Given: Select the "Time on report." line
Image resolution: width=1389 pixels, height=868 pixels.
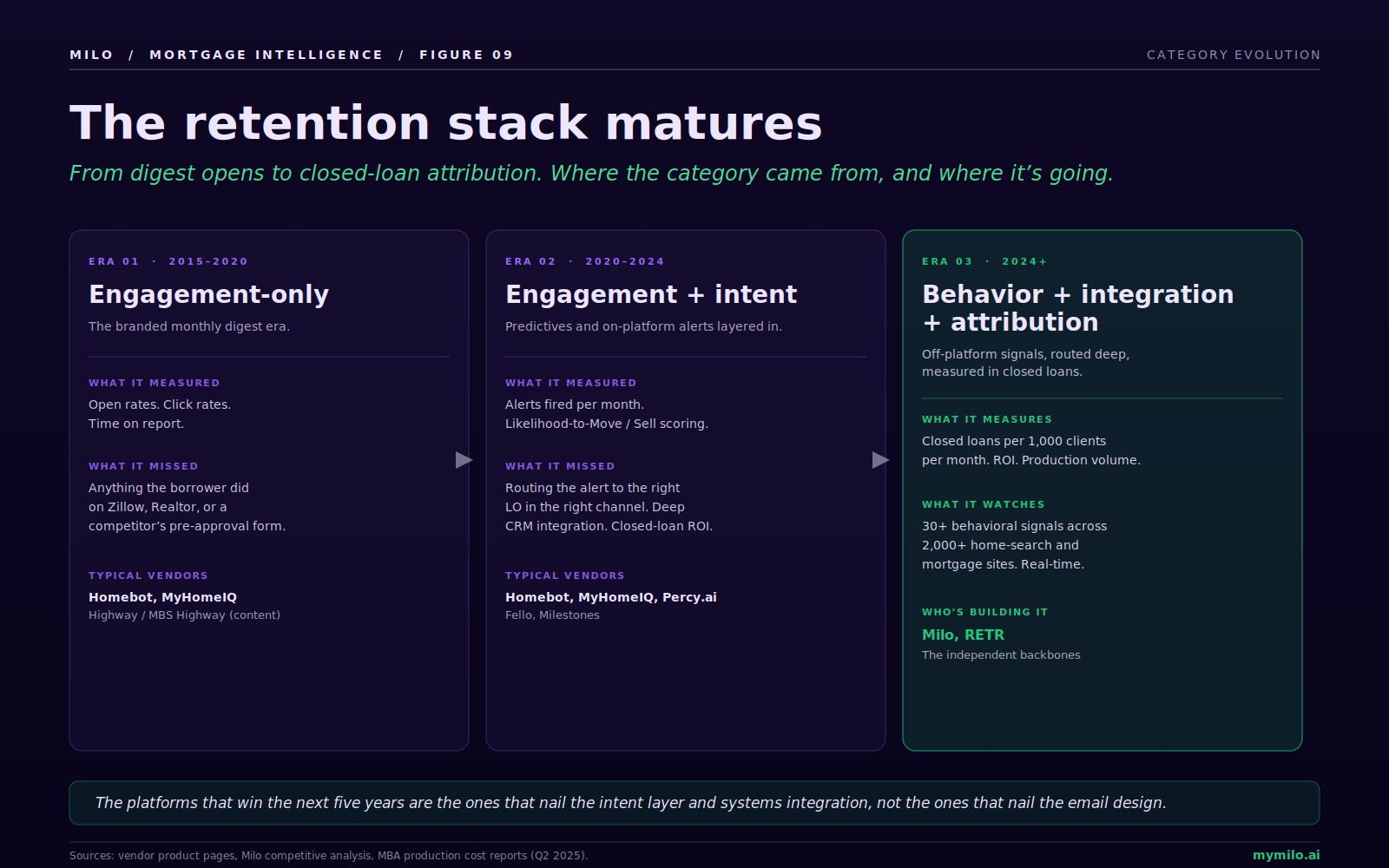Looking at the screenshot, I should tap(136, 424).
